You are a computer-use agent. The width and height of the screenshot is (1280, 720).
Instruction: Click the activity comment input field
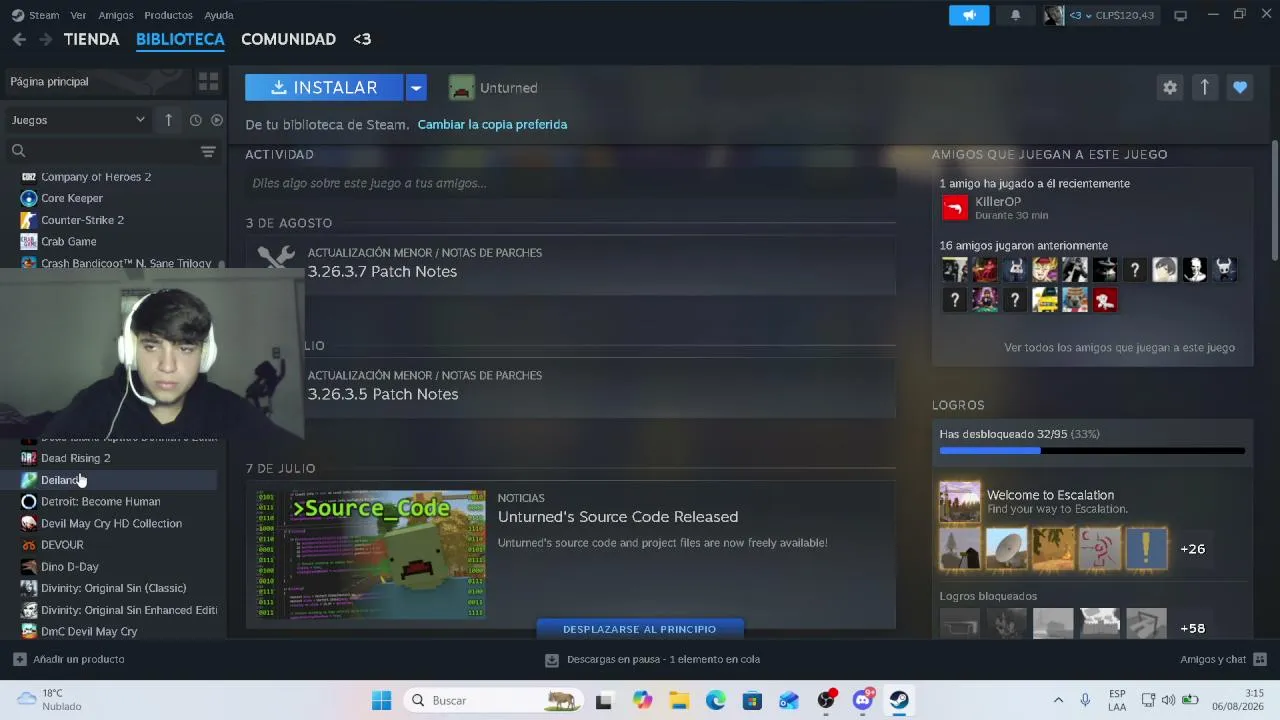(570, 183)
